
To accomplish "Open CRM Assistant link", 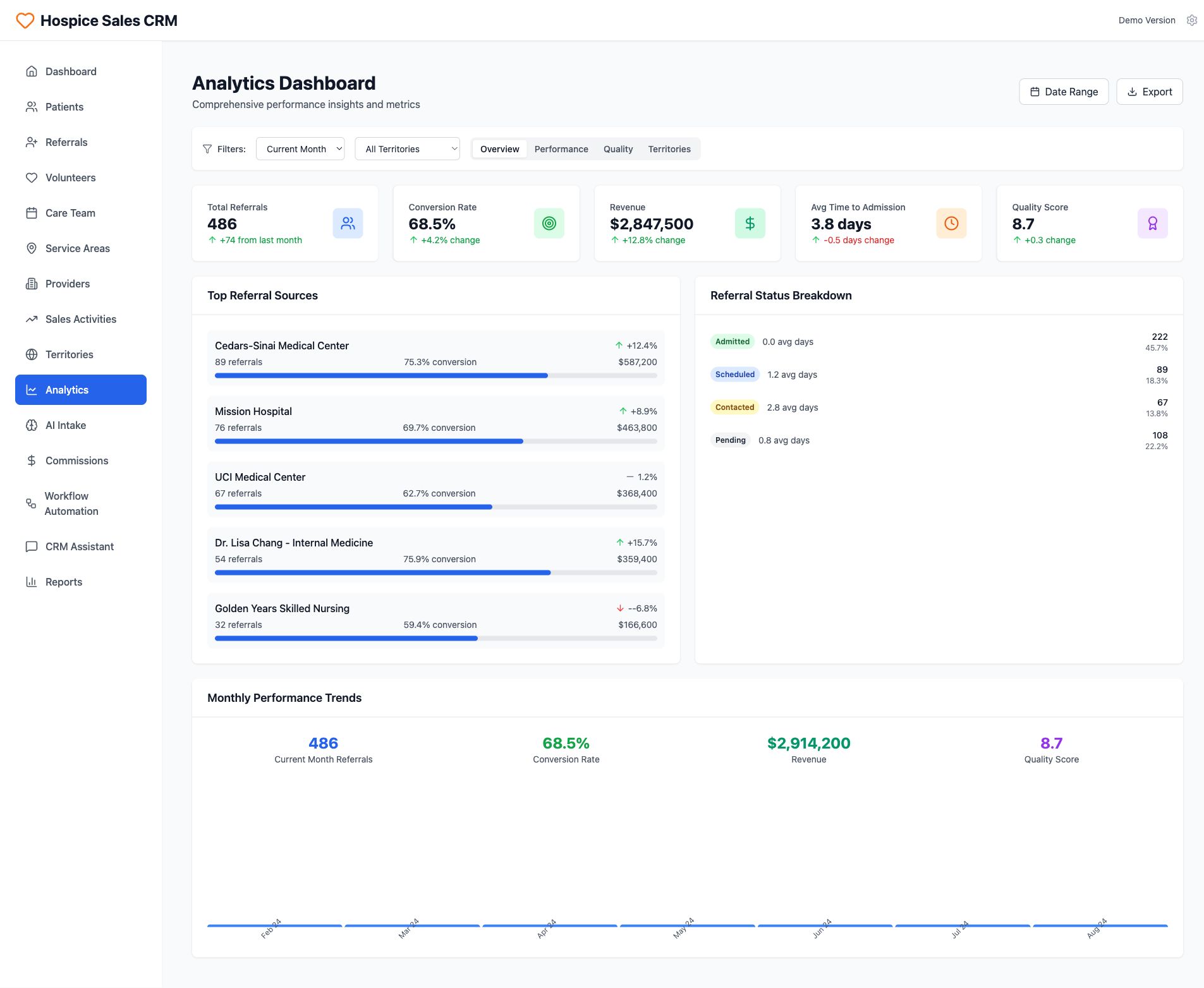I will click(x=81, y=546).
